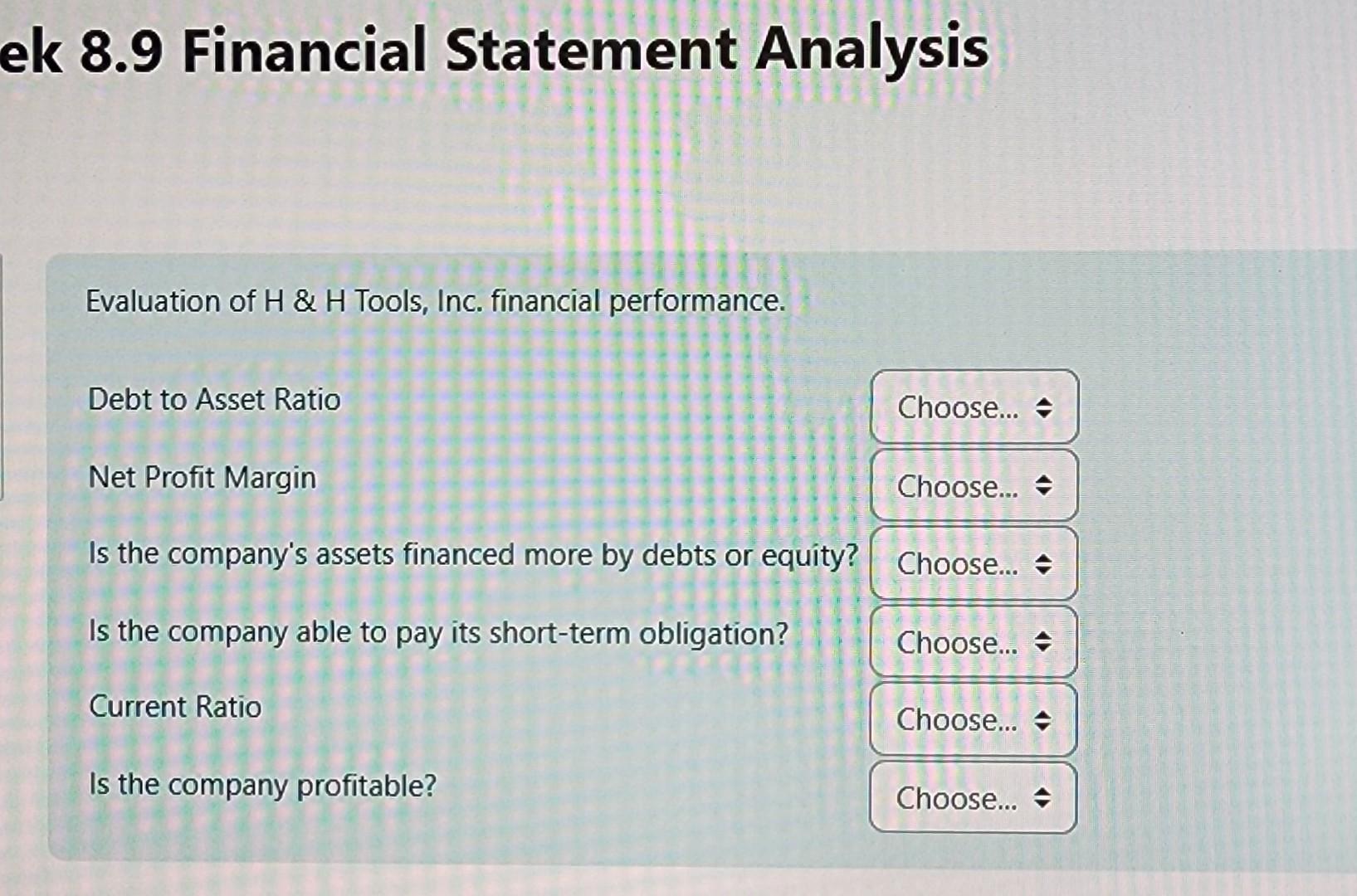
Task: Open the dropdown asking if company is profitable
Action: pos(971,798)
